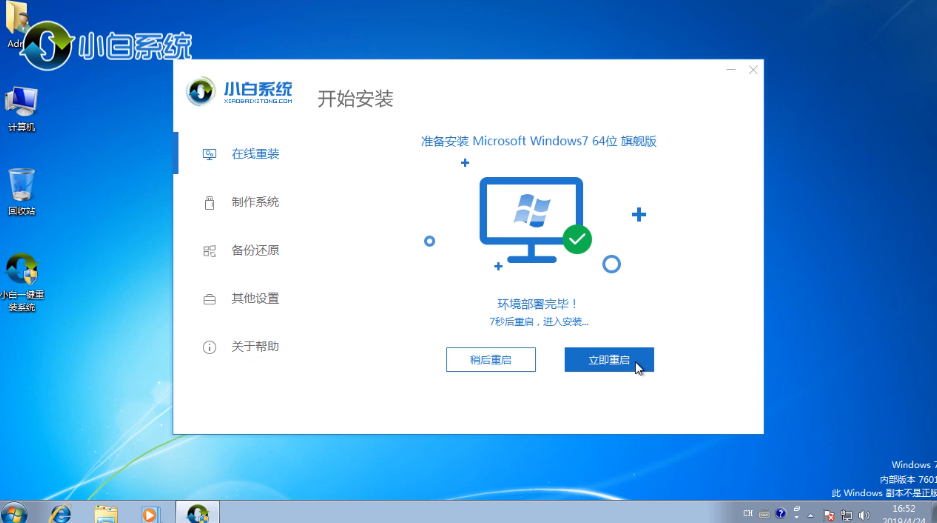The width and height of the screenshot is (937, 523).
Task: Open Windows Media Player from the taskbar
Action: point(151,514)
